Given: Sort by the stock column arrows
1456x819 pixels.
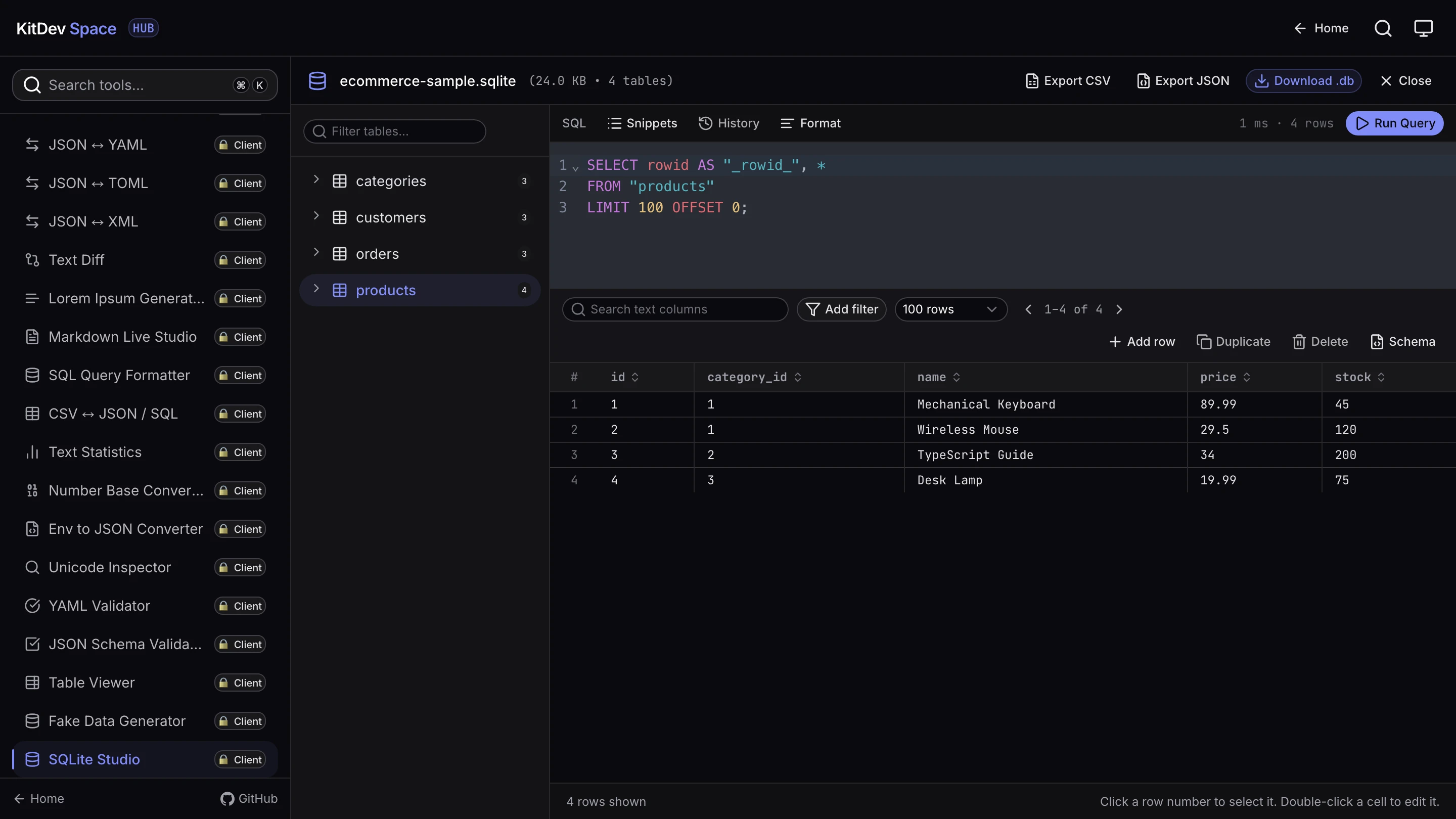Looking at the screenshot, I should (1381, 377).
